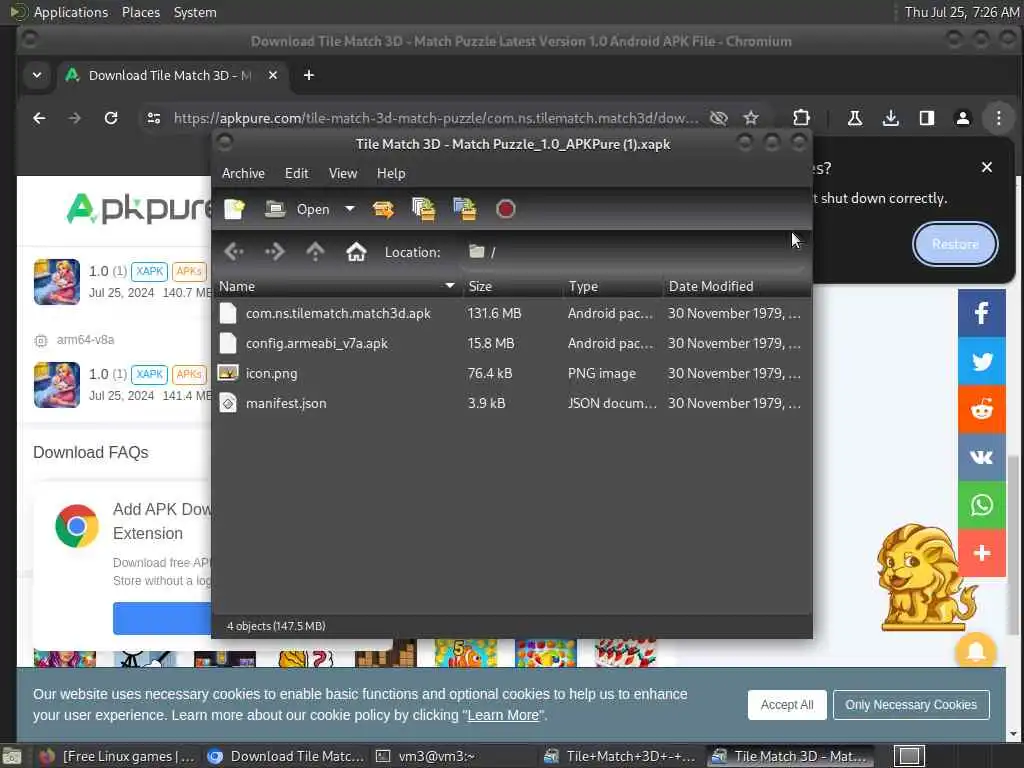This screenshot has height=768, width=1024.
Task: Switch to vm3@vm3 terminal in taskbar
Action: point(453,756)
